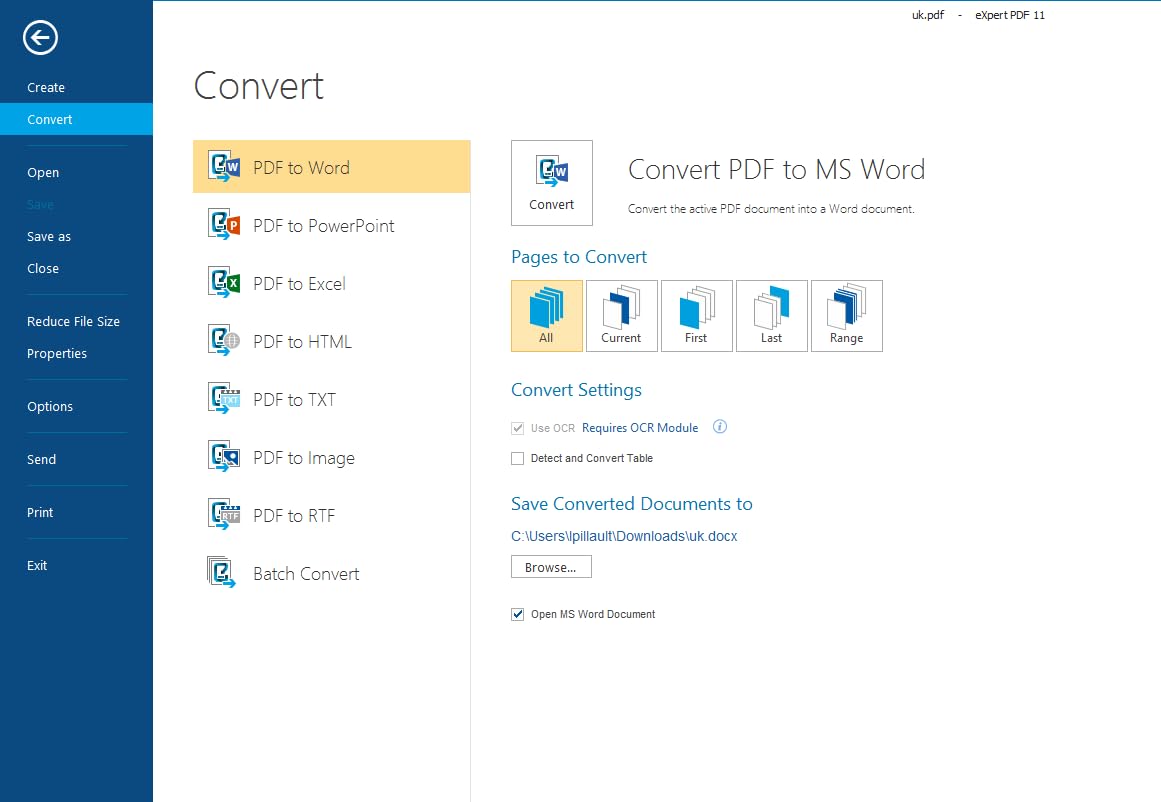Select Current page to convert
Image resolution: width=1161 pixels, height=802 pixels.
click(x=621, y=316)
